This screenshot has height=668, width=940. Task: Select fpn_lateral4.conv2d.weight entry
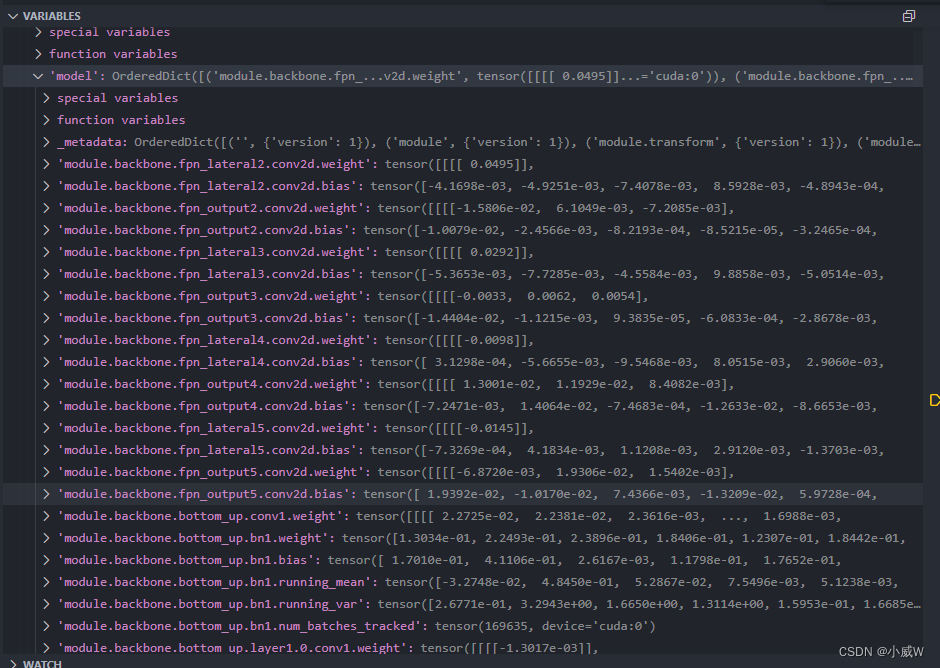coord(462,340)
